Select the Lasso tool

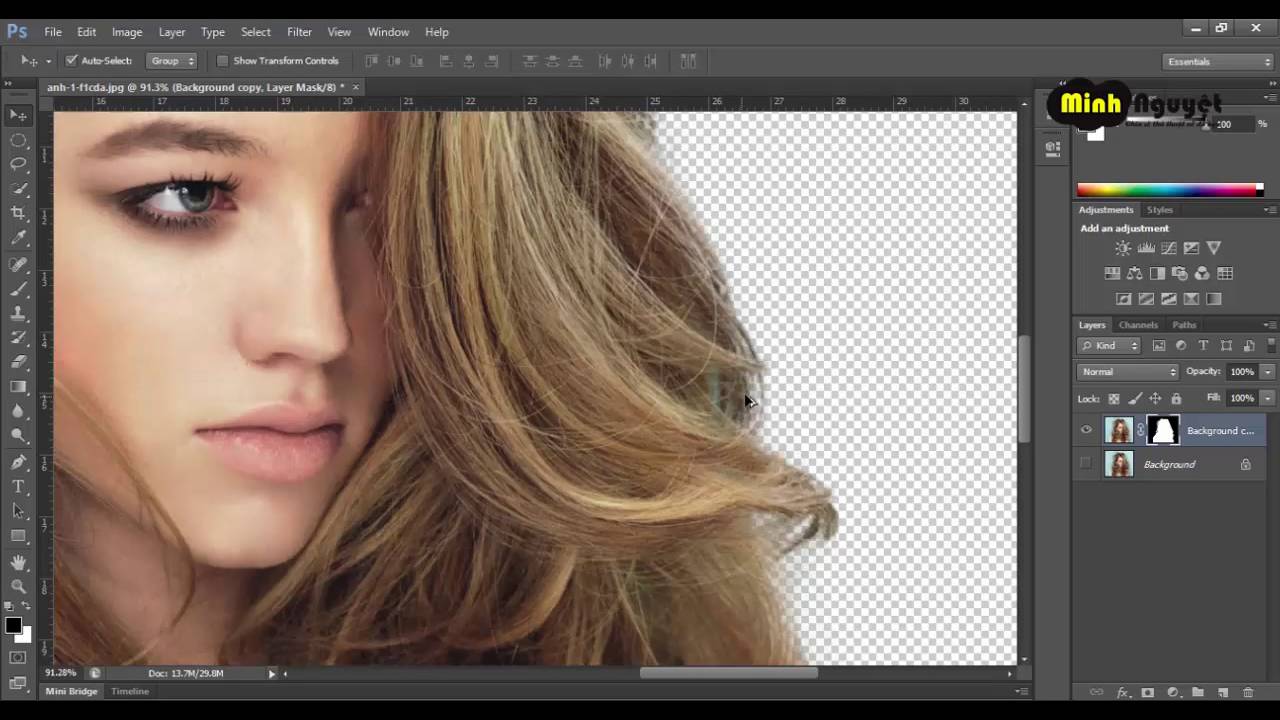[18, 164]
